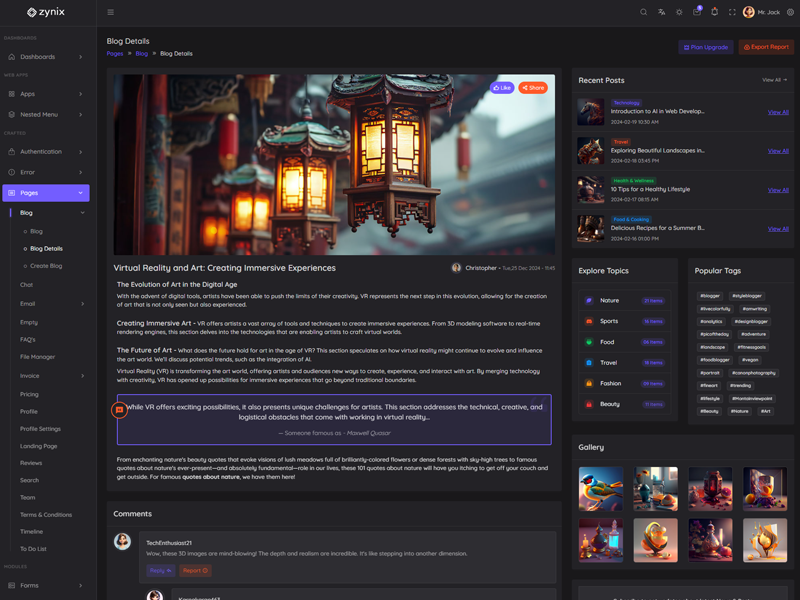Viewport: 800px width, 600px height.
Task: Click the settings gear icon beside Mr. Jack
Action: click(x=789, y=12)
